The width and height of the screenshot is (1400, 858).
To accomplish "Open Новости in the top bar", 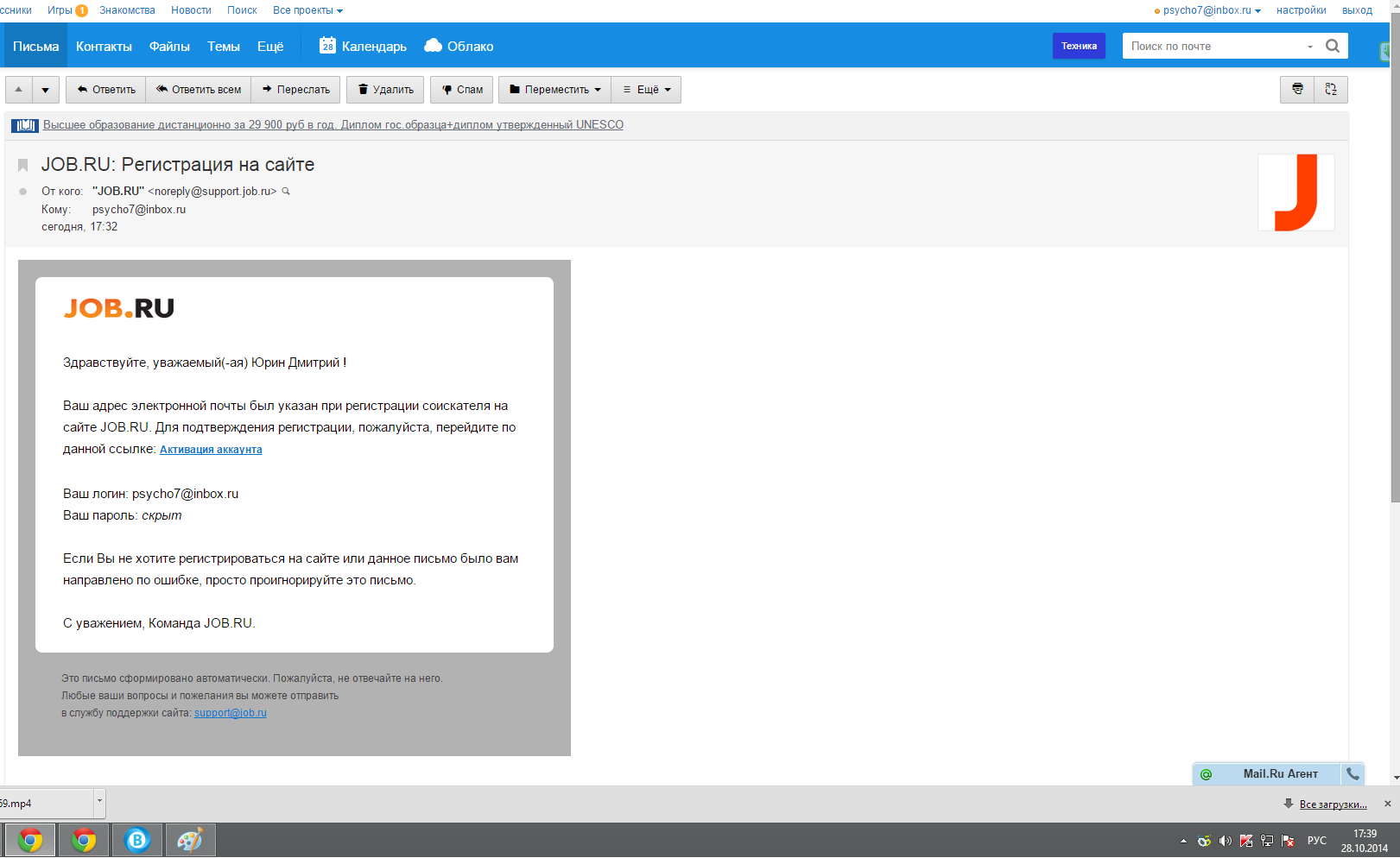I will (x=191, y=10).
